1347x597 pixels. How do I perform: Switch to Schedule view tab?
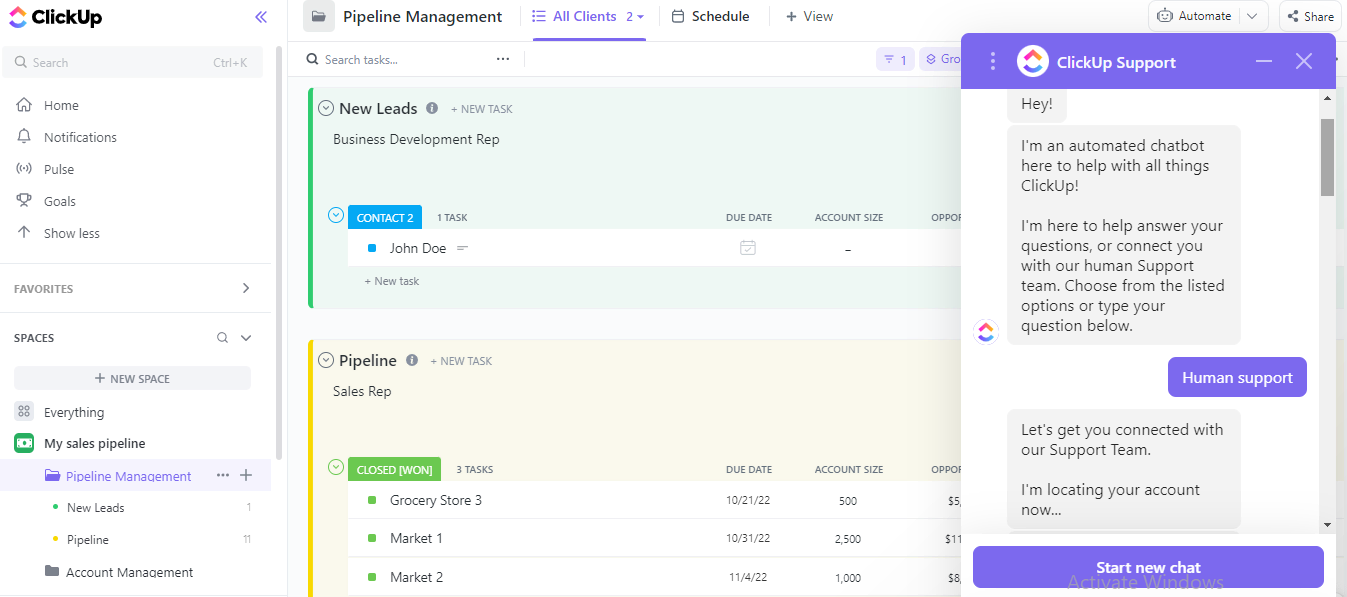[711, 16]
